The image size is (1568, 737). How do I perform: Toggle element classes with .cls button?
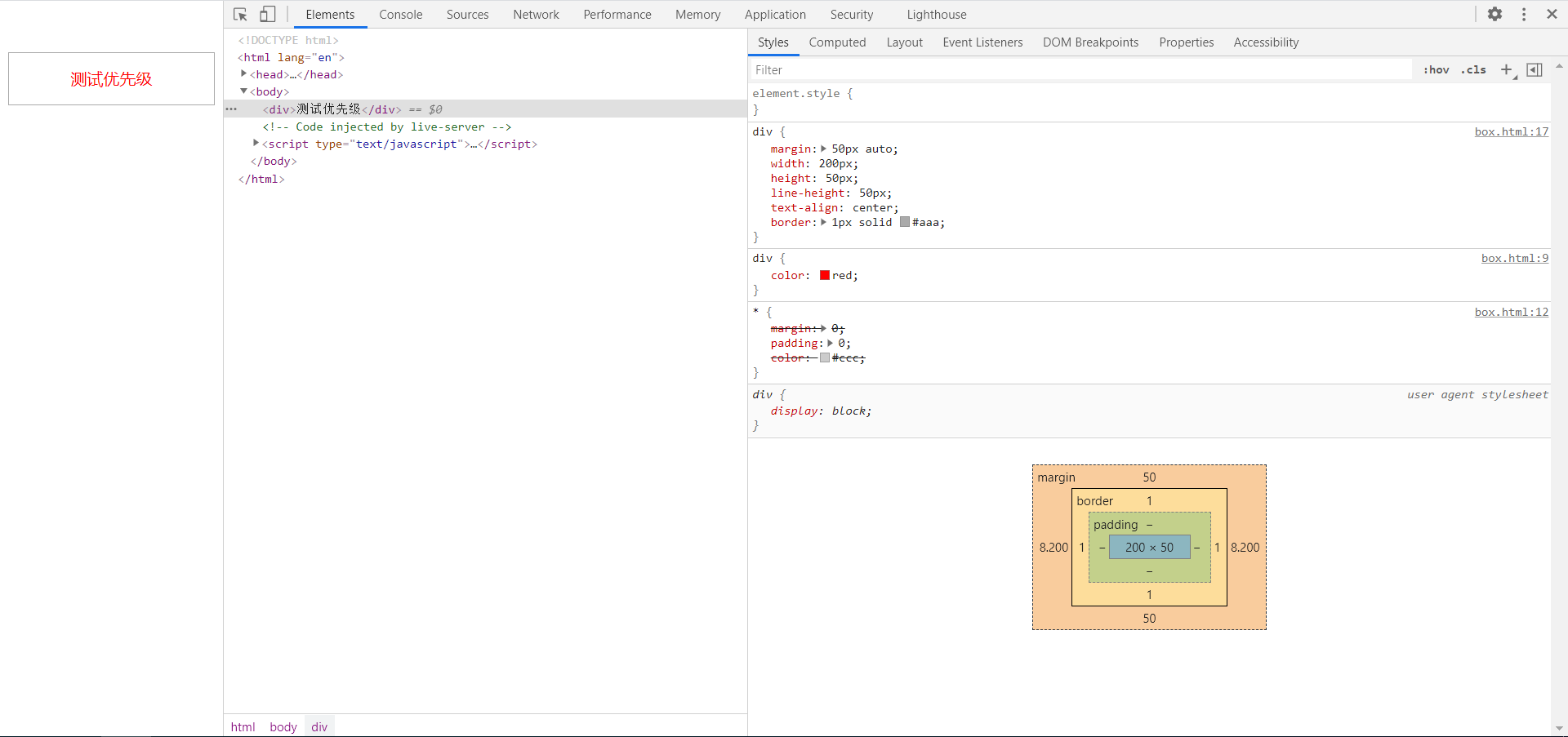pyautogui.click(x=1473, y=69)
